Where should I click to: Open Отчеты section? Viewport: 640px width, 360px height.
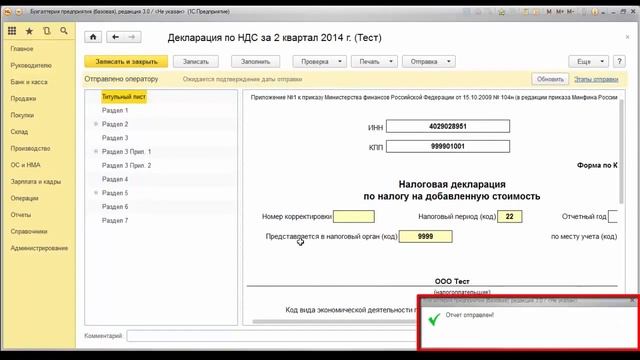pyautogui.click(x=21, y=215)
